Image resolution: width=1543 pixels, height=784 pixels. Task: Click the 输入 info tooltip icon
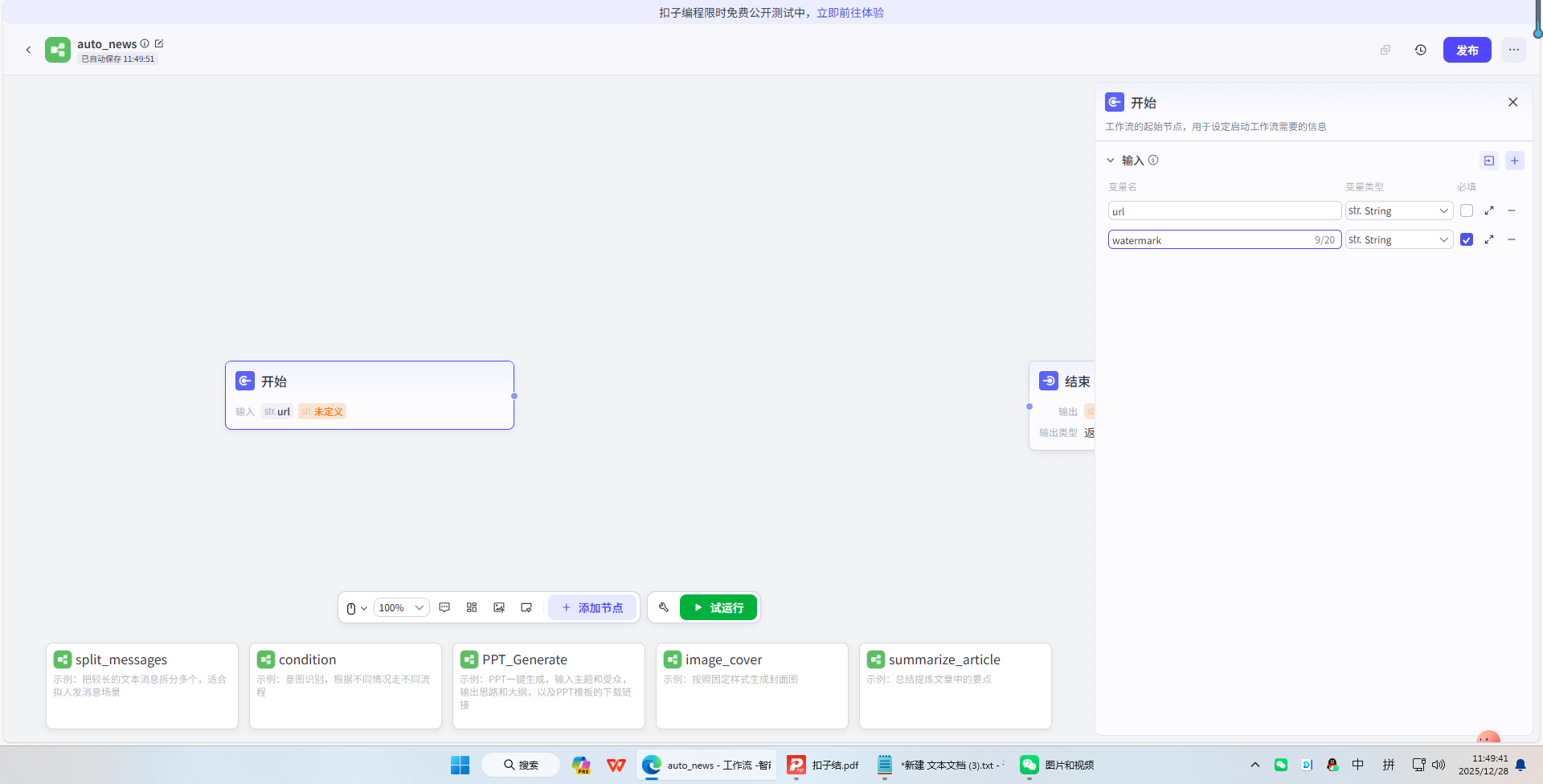coord(1153,160)
